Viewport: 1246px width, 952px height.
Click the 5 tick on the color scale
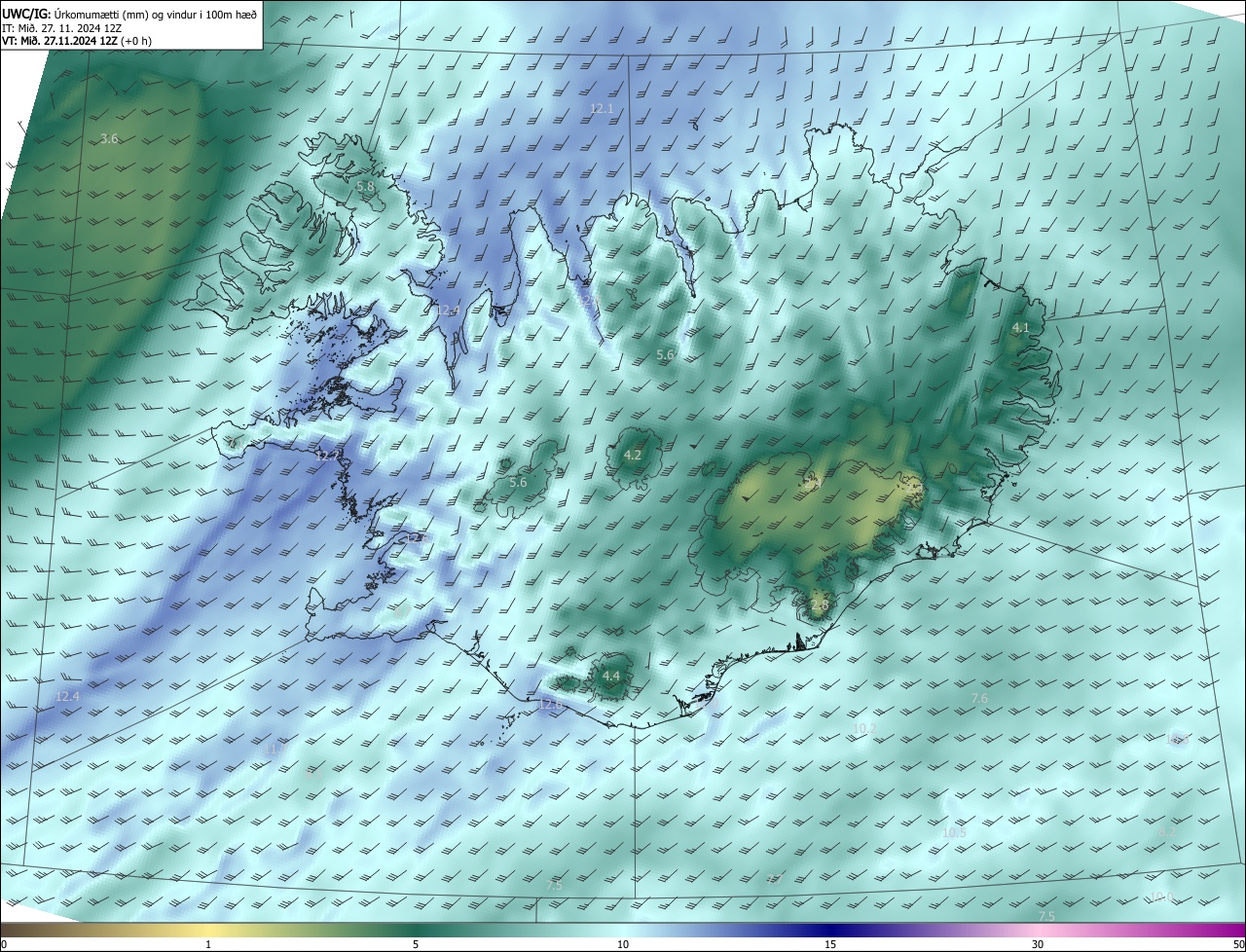coord(416,945)
